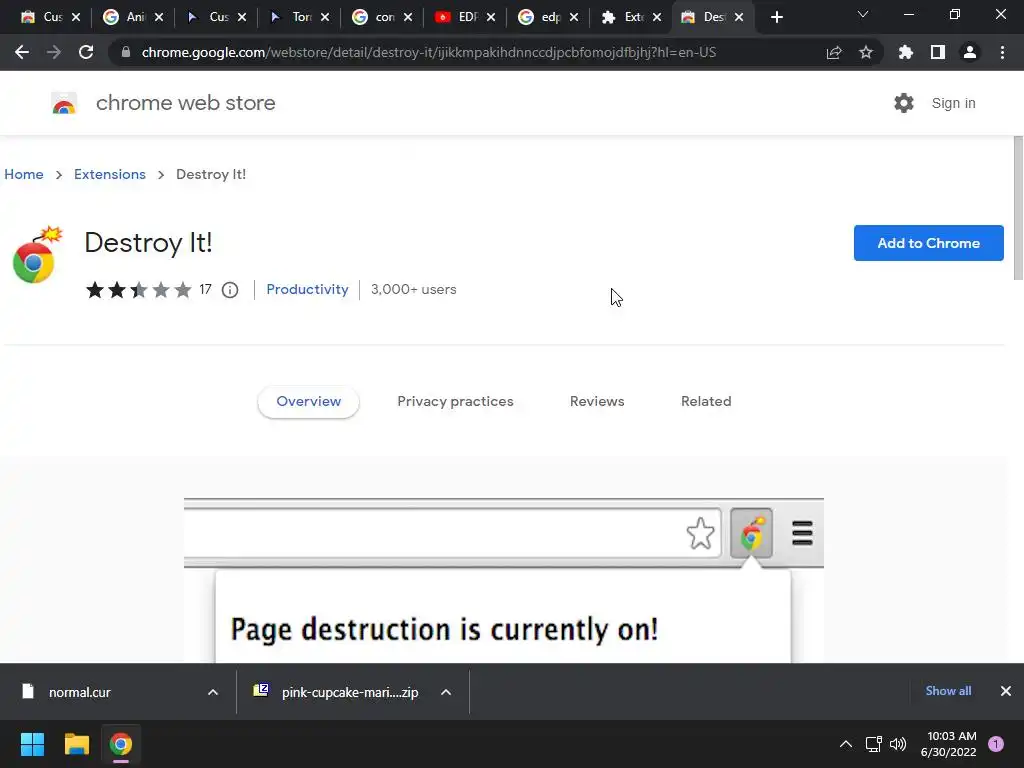1024x768 pixels.
Task: Switch to the Privacy practices tab
Action: pos(455,402)
